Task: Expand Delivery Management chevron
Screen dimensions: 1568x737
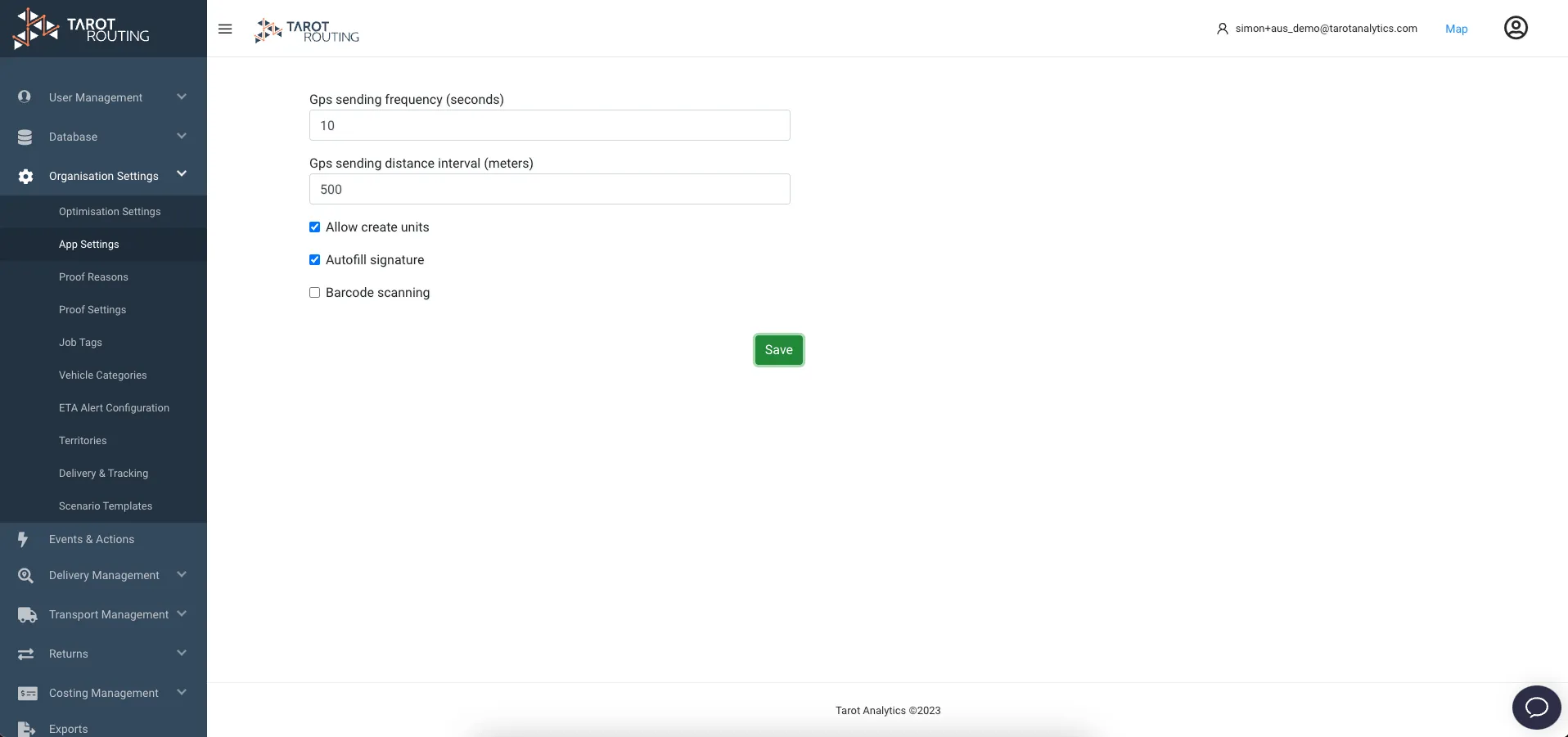Action: tap(182, 574)
